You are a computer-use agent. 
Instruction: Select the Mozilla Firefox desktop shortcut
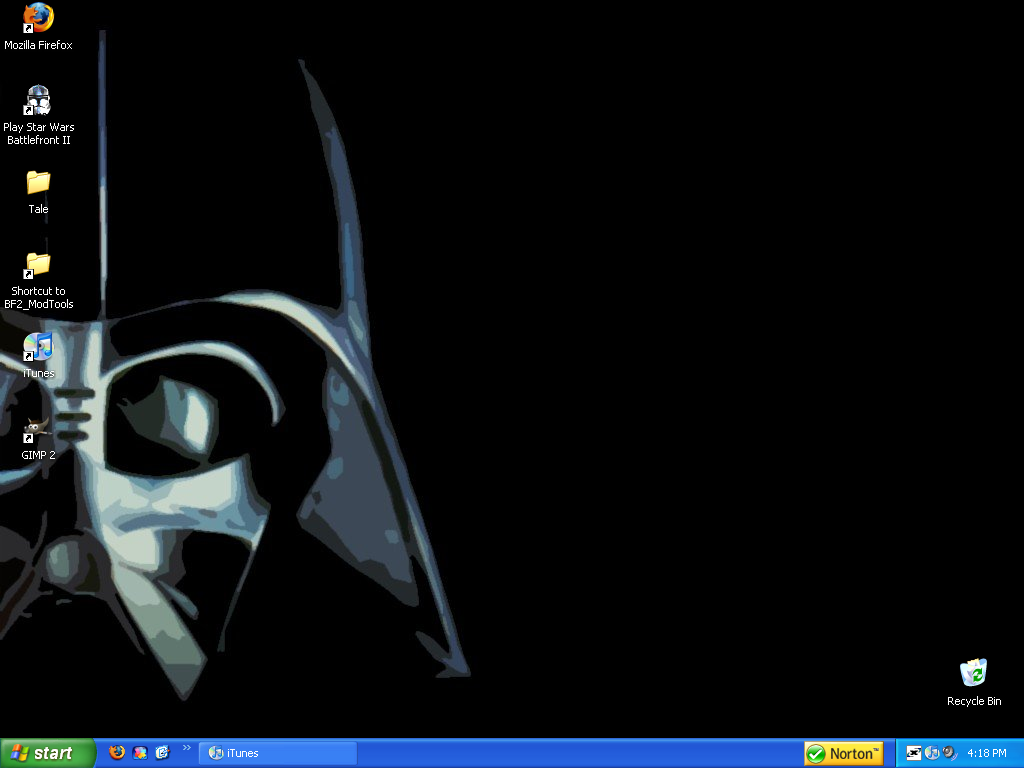click(38, 26)
